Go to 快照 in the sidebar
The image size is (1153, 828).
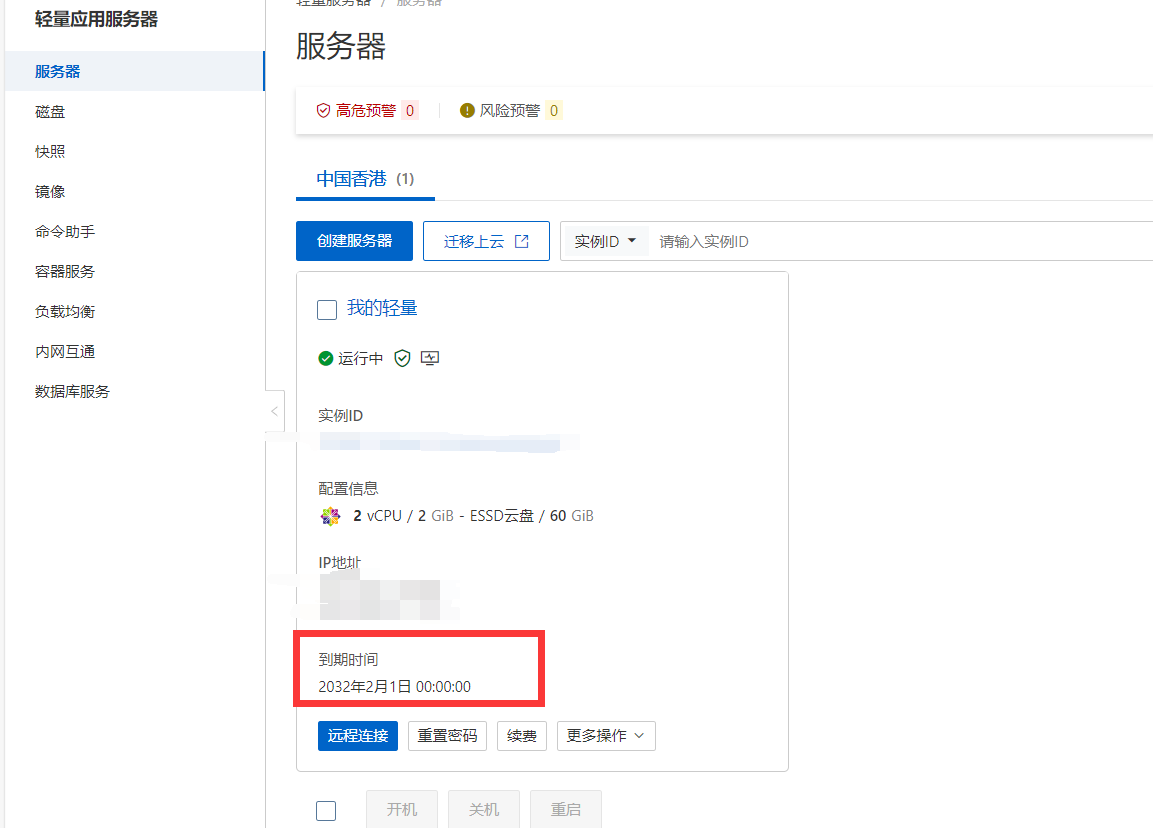coord(50,152)
